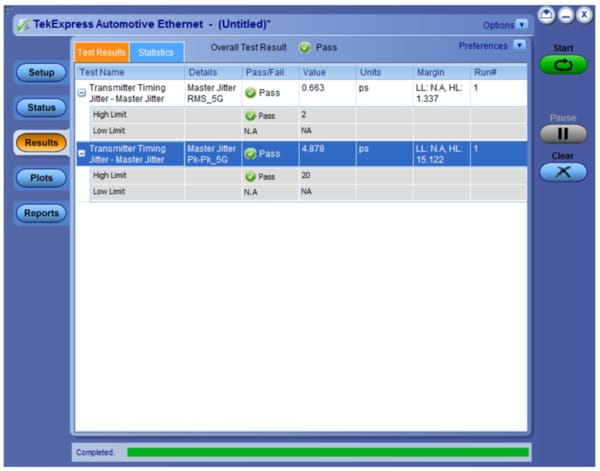
Task: Collapse the Master Jitter RMS_5G test row
Action: [x=82, y=93]
